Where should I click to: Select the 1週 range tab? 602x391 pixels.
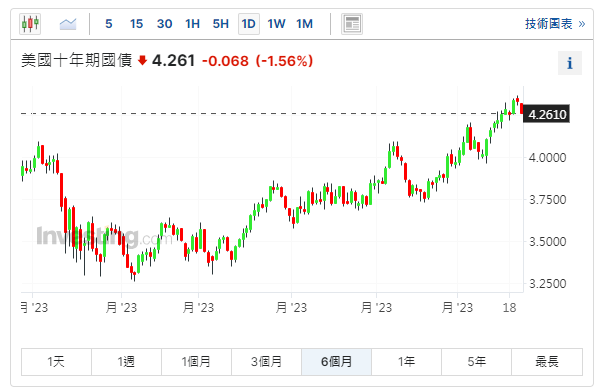[x=126, y=362]
